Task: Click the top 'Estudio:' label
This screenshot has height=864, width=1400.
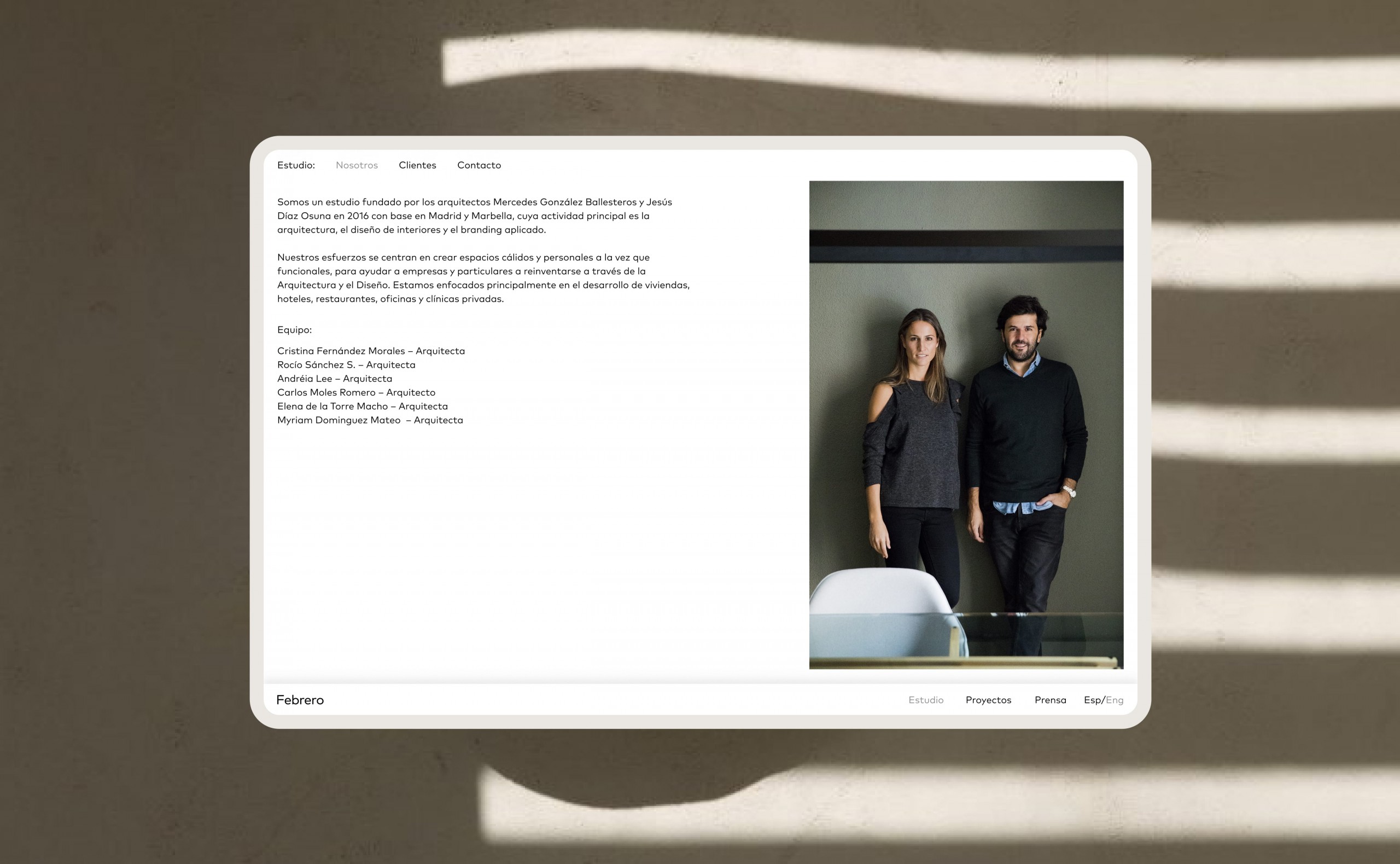Action: click(x=296, y=165)
